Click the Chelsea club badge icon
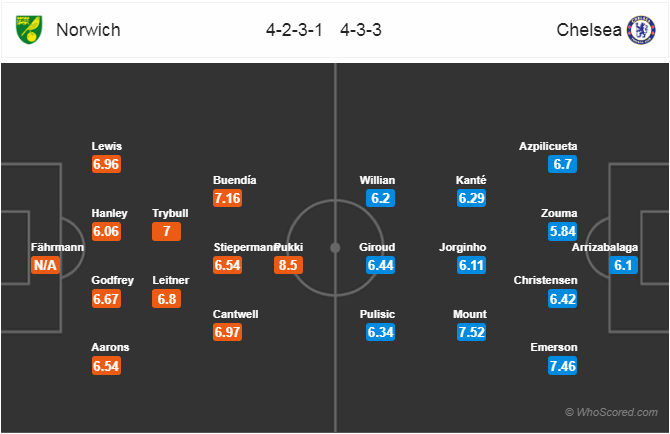Image resolution: width=670 pixels, height=434 pixels. (641, 30)
